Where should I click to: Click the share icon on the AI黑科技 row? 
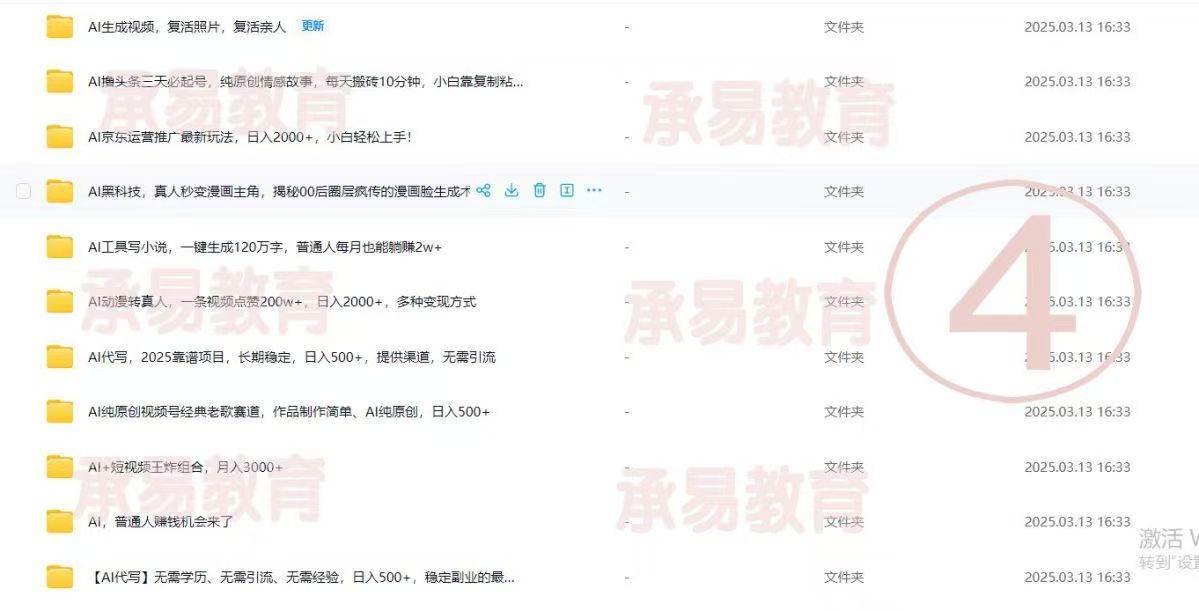pyautogui.click(x=483, y=190)
